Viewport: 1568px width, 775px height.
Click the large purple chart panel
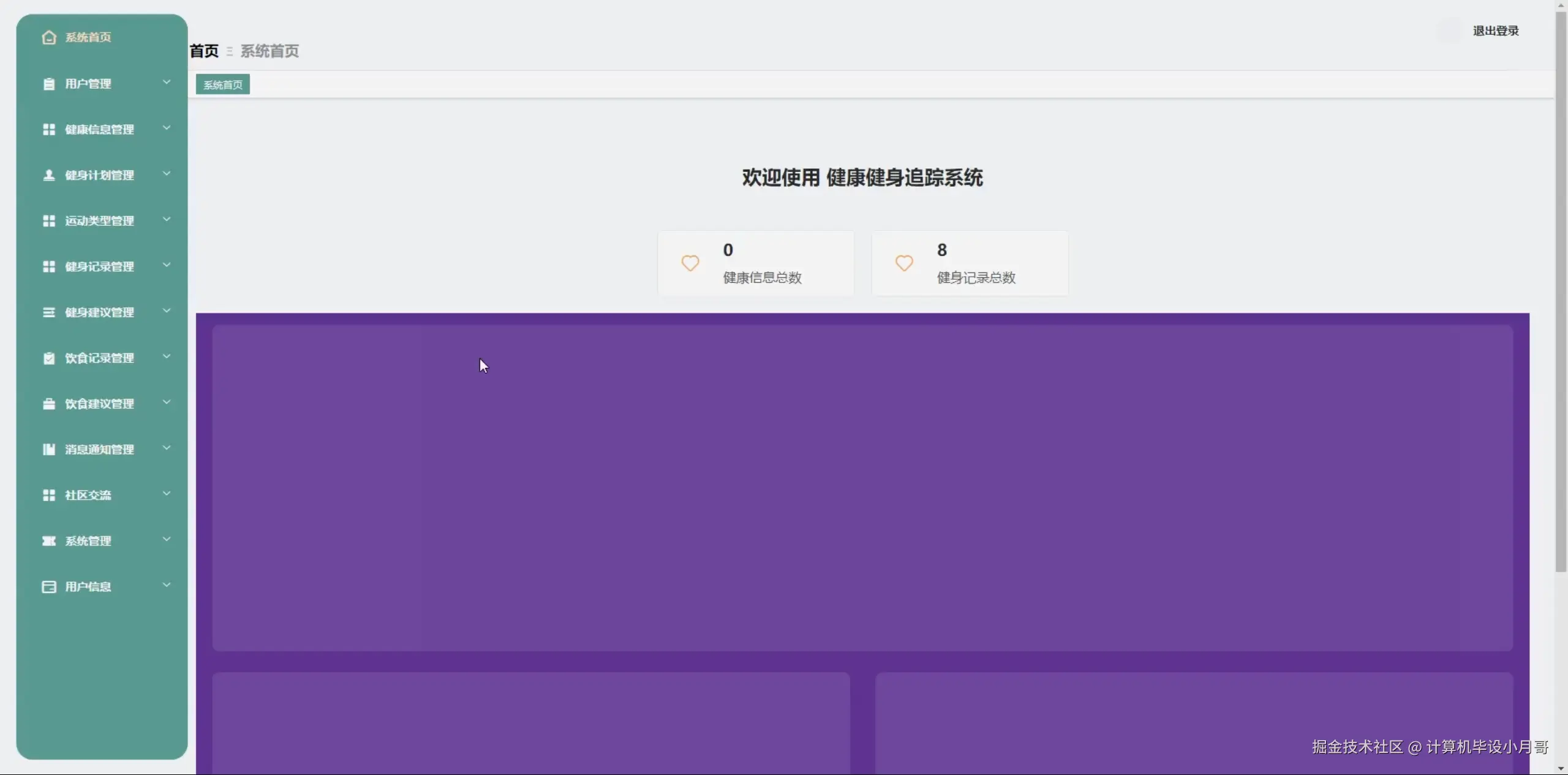coord(862,488)
